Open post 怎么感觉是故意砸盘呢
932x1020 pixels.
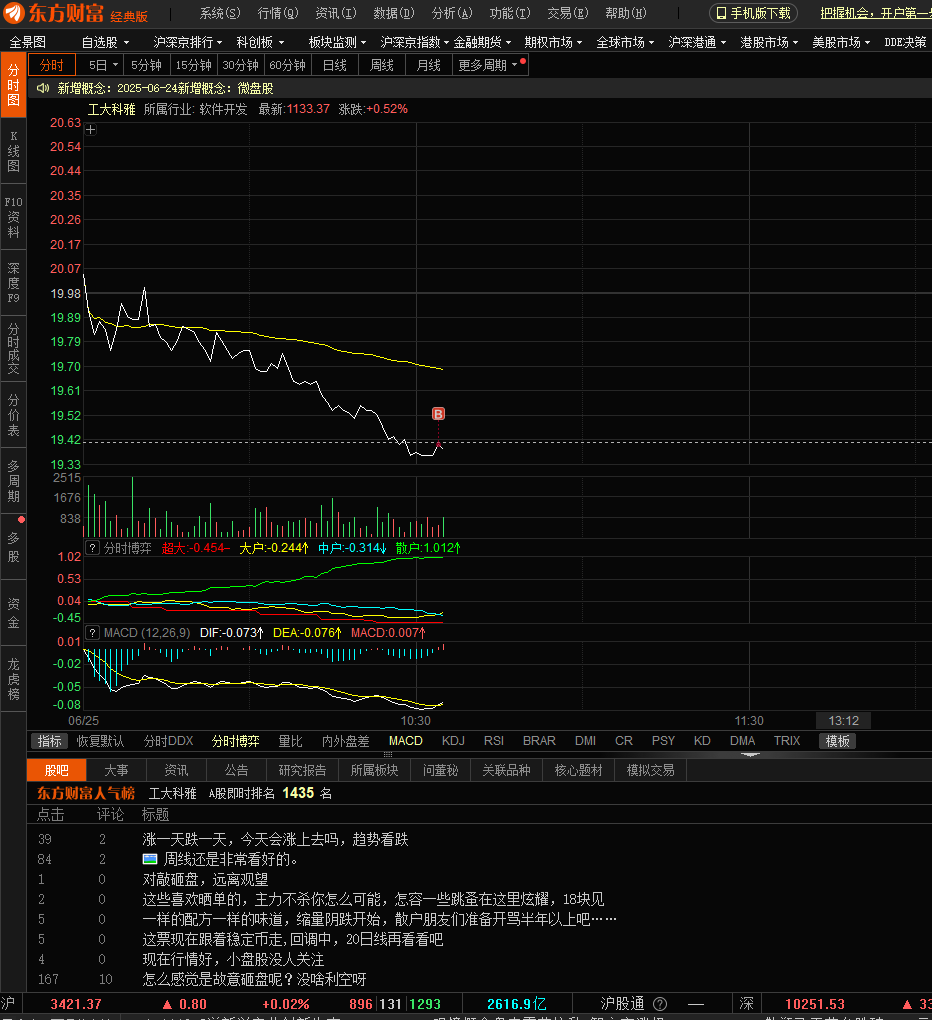coord(254,979)
